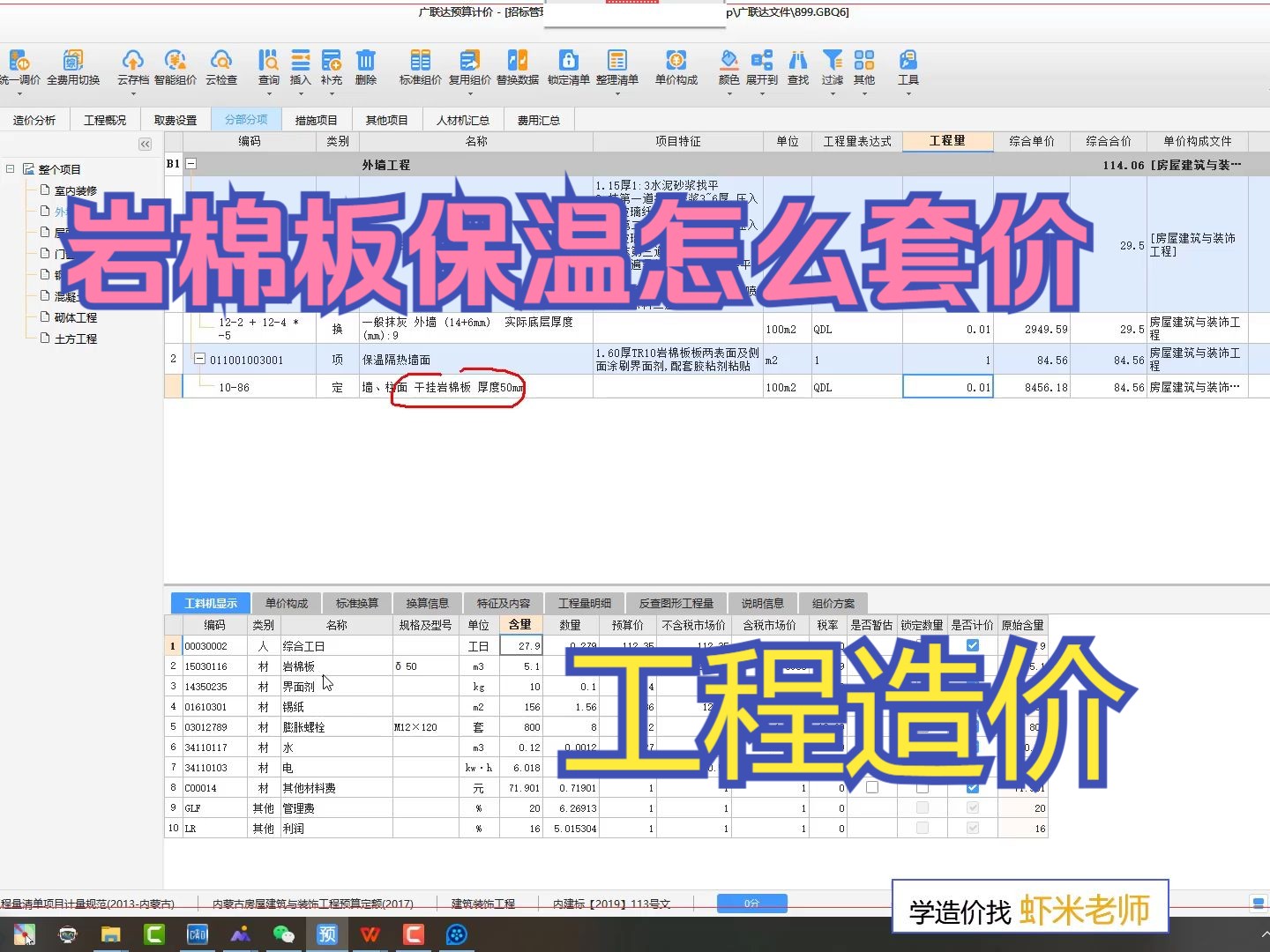Image resolution: width=1270 pixels, height=952 pixels.
Task: Collapse the B1 外墙工程 section
Action: pos(190,164)
